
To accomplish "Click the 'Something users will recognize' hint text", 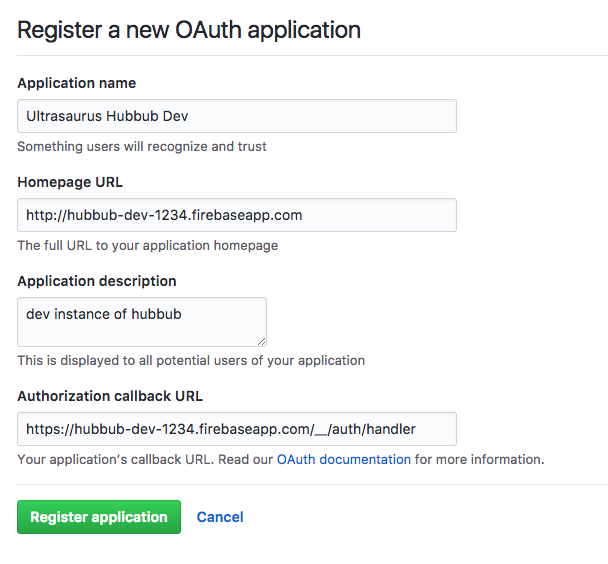I will click(x=142, y=147).
